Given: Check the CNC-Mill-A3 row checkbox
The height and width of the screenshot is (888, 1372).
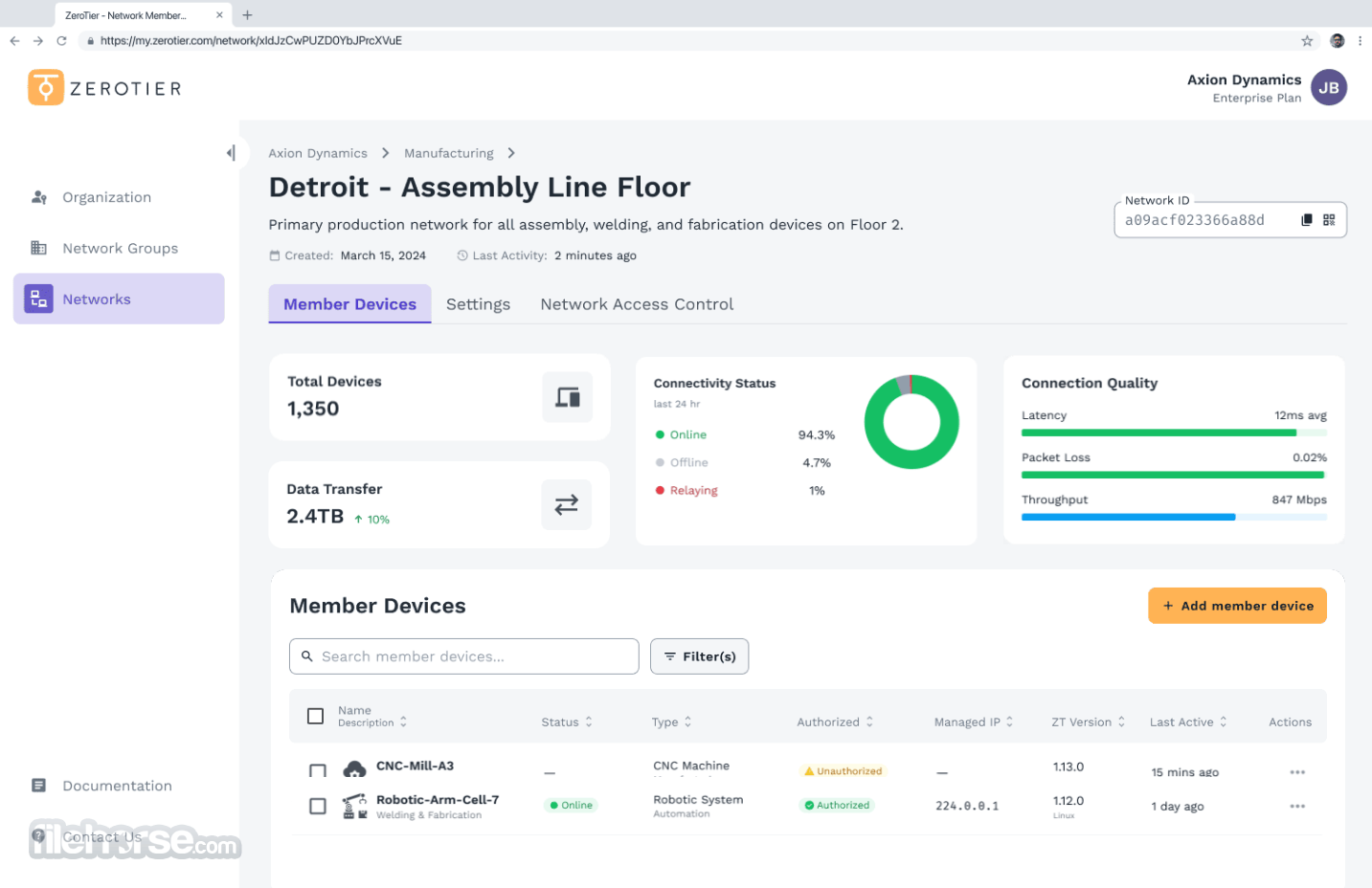Looking at the screenshot, I should click(x=318, y=771).
